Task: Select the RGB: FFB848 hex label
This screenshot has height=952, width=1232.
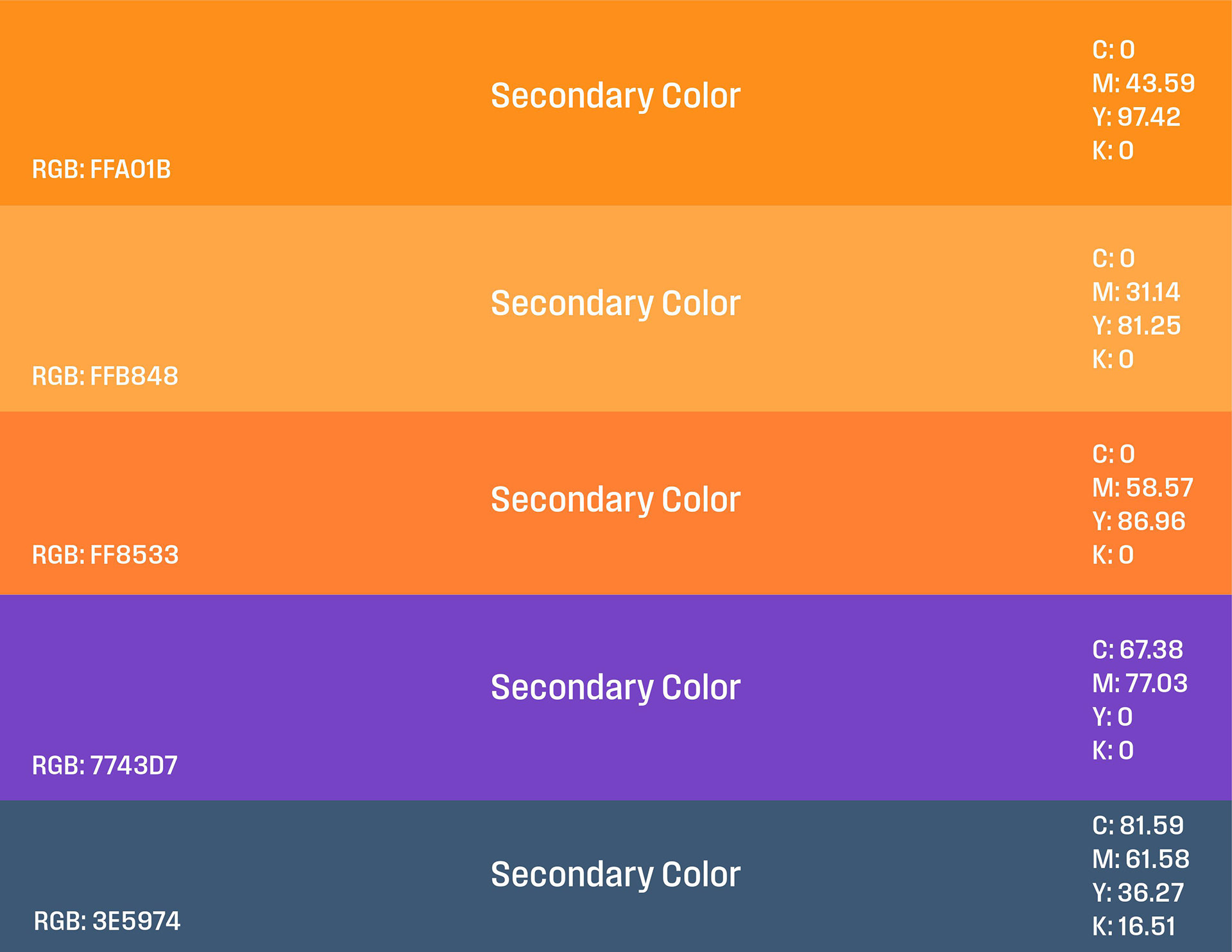Action: click(105, 376)
